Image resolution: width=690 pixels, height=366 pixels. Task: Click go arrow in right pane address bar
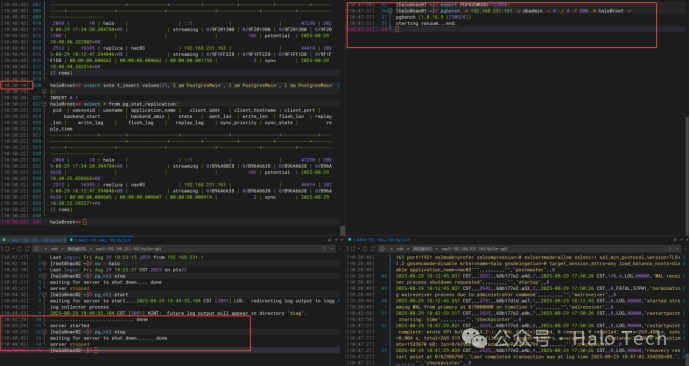[669, 249]
